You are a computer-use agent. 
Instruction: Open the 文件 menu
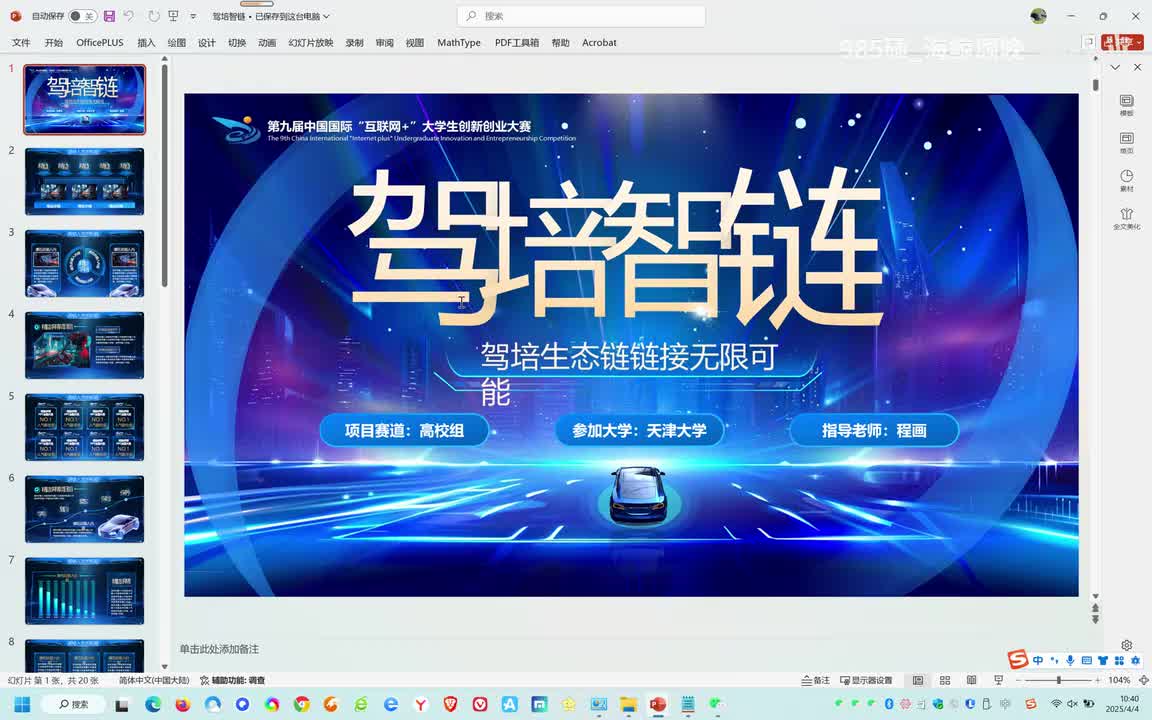[x=21, y=43]
